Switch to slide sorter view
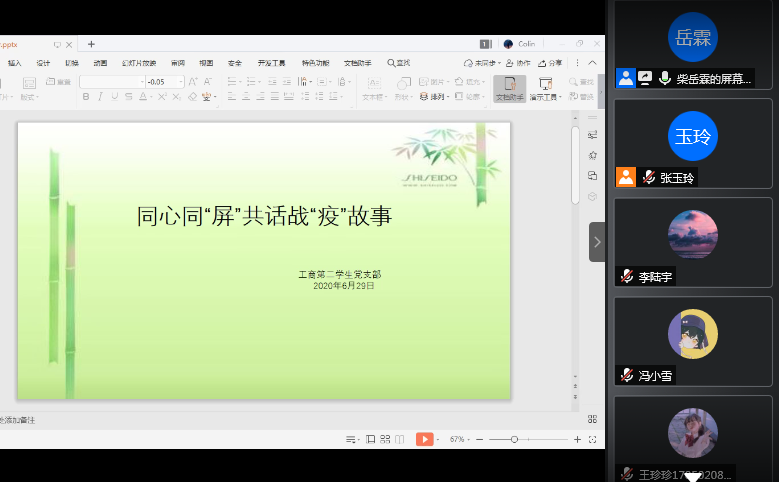The height and width of the screenshot is (482, 779). click(x=385, y=439)
